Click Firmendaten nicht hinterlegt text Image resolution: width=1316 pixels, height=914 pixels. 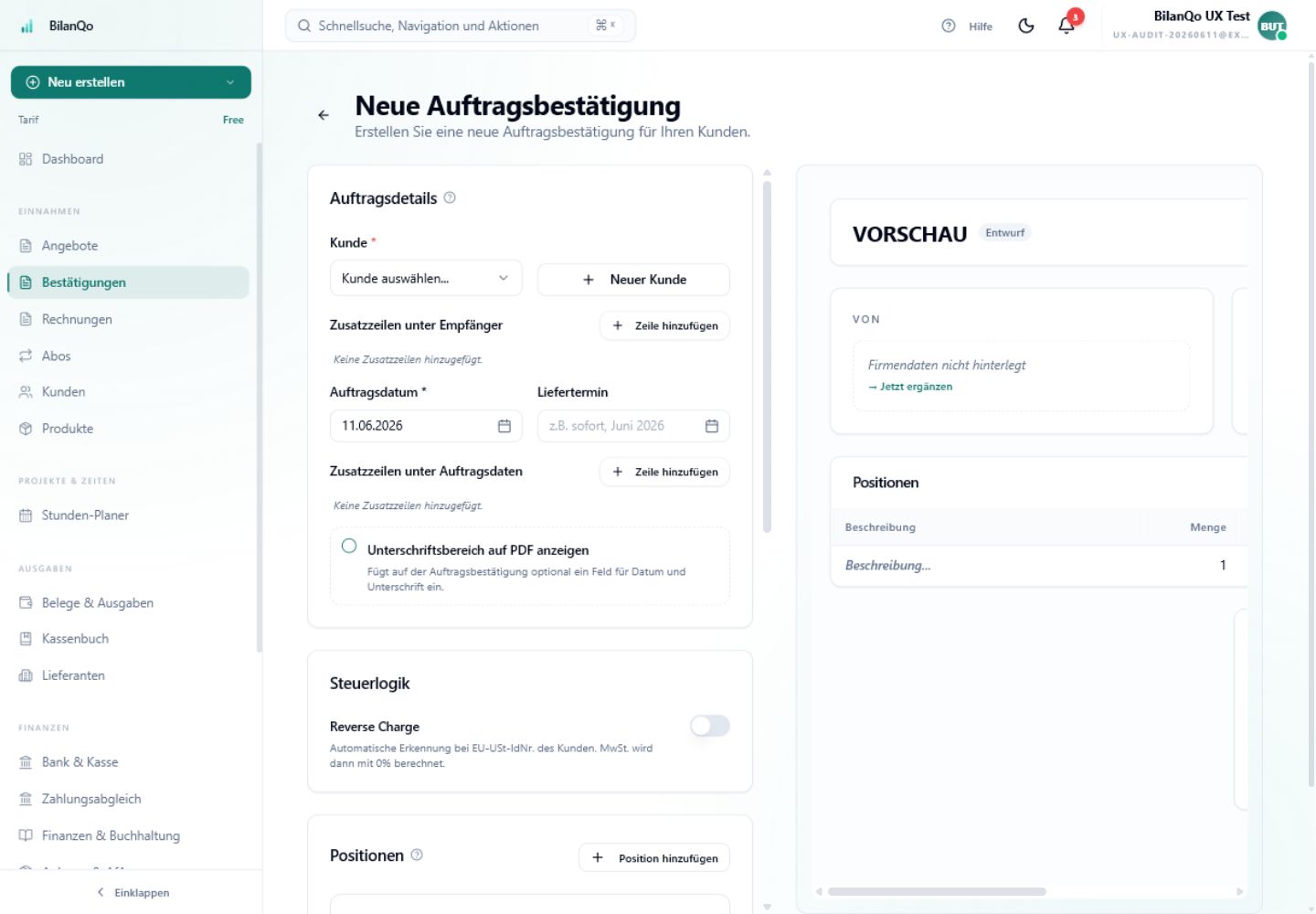947,365
